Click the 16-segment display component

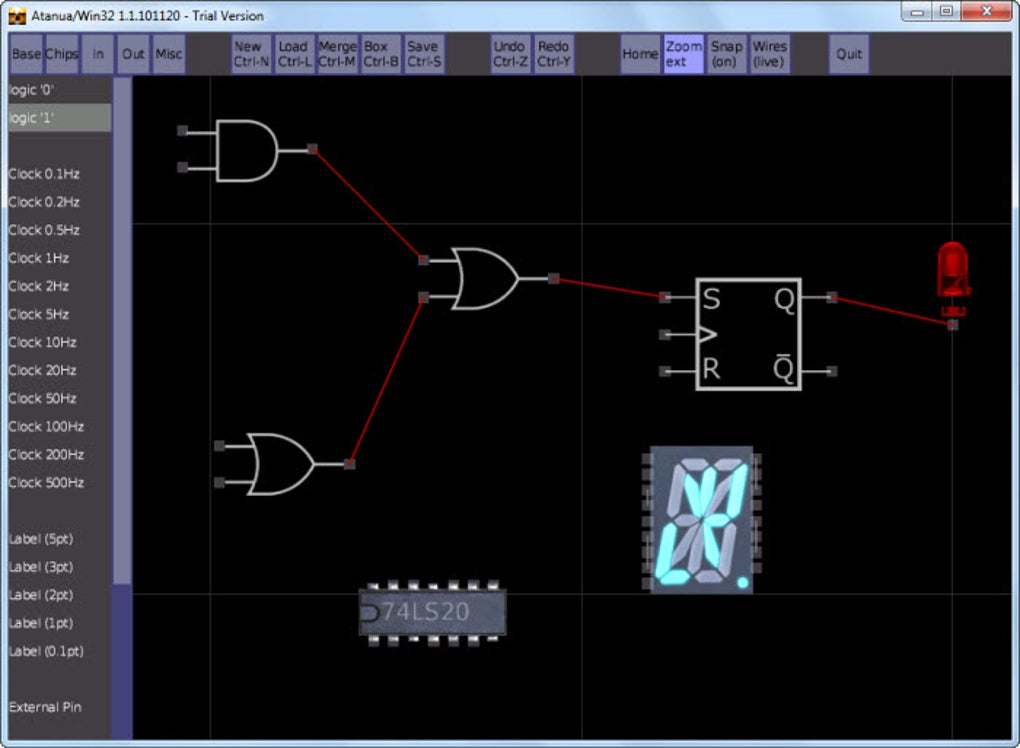click(701, 520)
